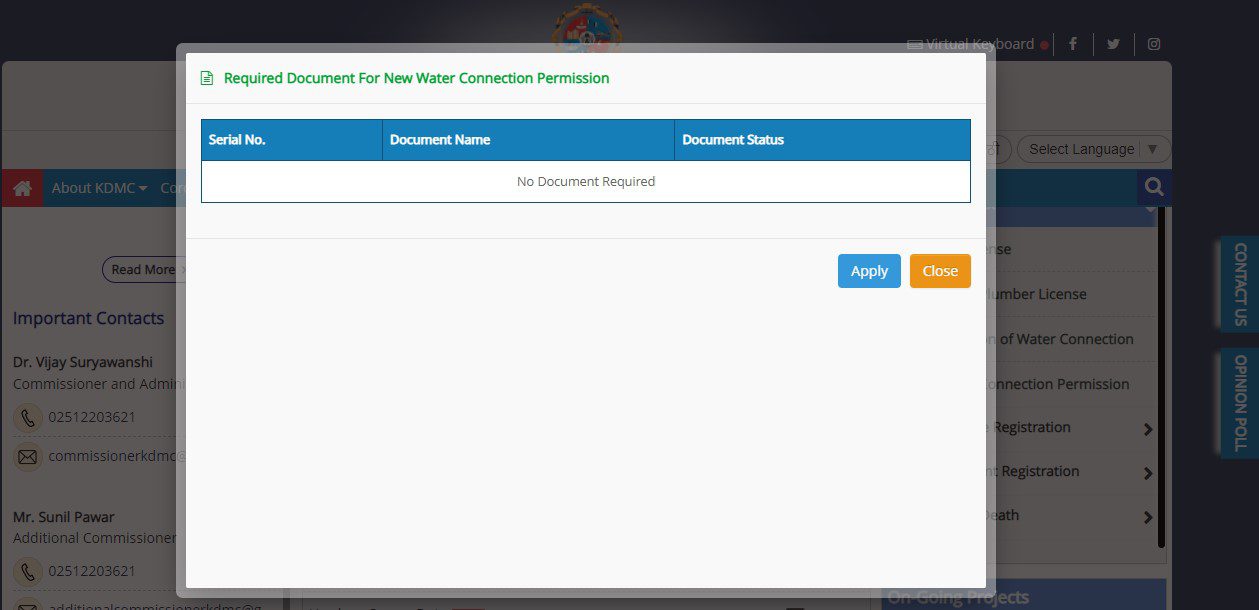Expand the Select Language dropdown
The image size is (1259, 610).
pos(1094,148)
